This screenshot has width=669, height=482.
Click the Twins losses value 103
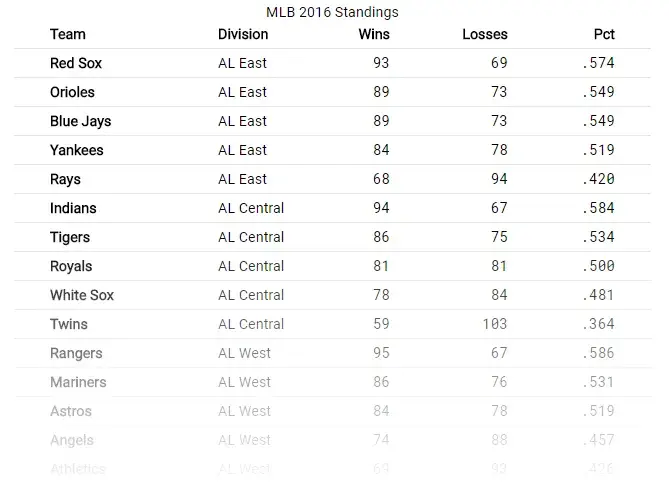494,324
